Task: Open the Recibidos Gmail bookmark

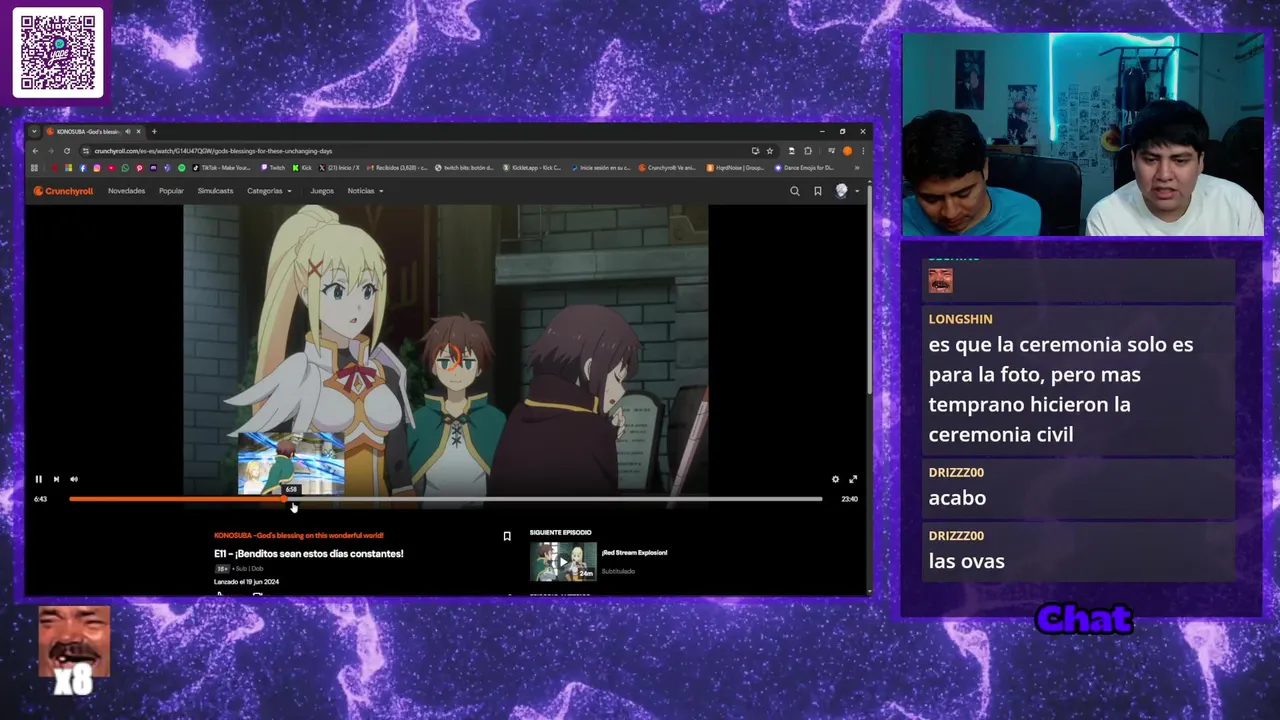Action: (x=396, y=168)
